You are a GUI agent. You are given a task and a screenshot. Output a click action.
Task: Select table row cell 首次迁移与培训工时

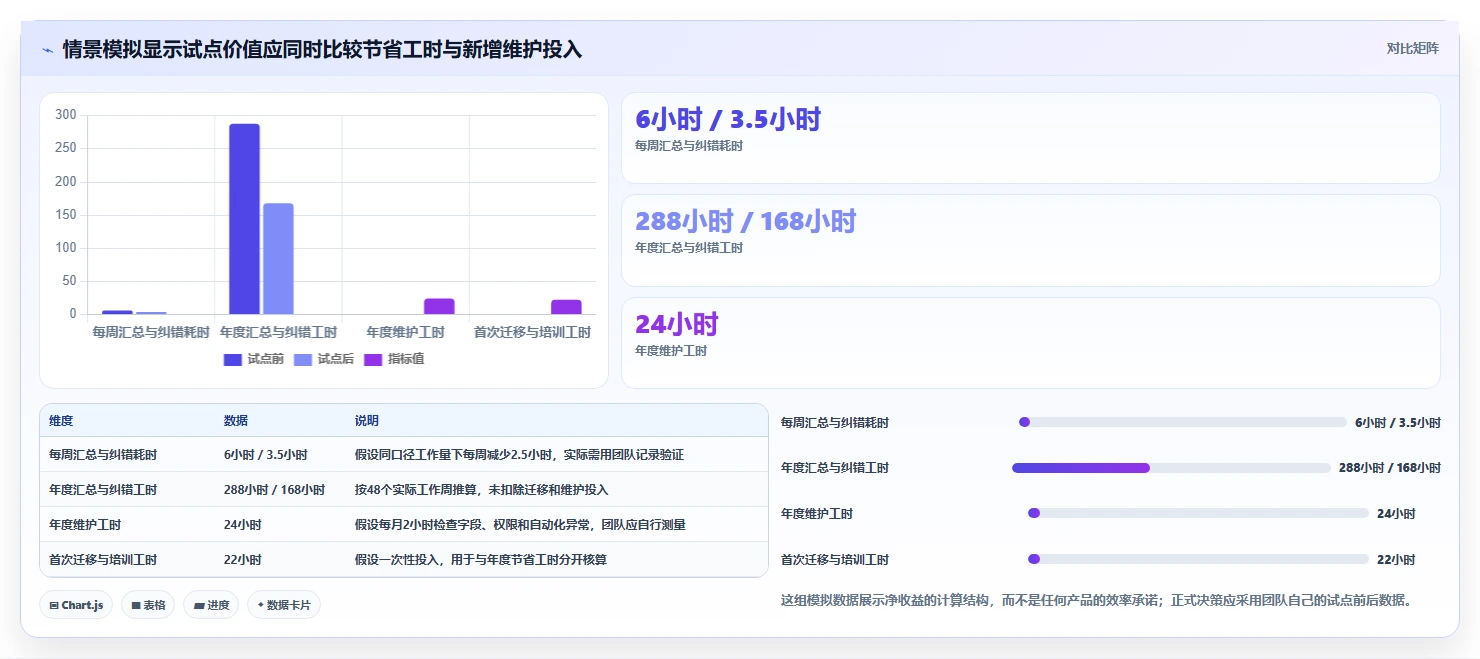[103, 560]
